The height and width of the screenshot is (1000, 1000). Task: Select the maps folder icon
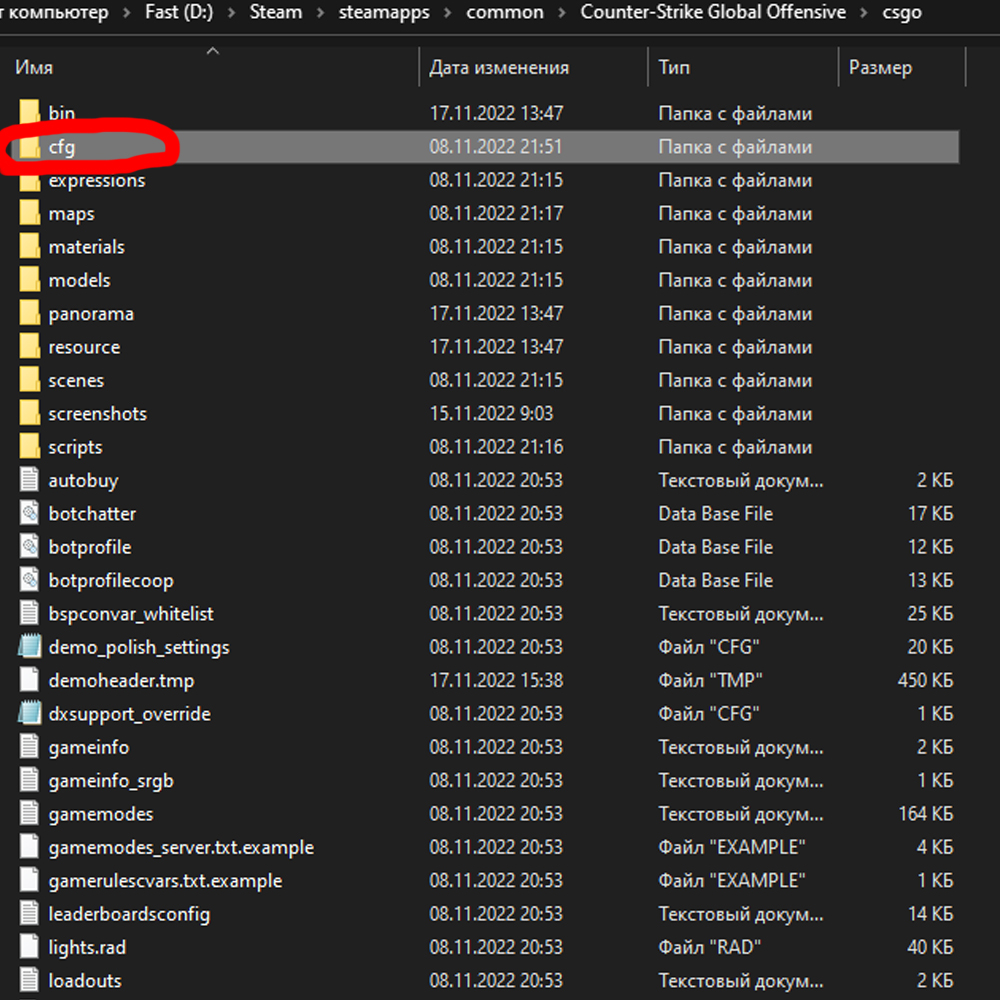29,212
